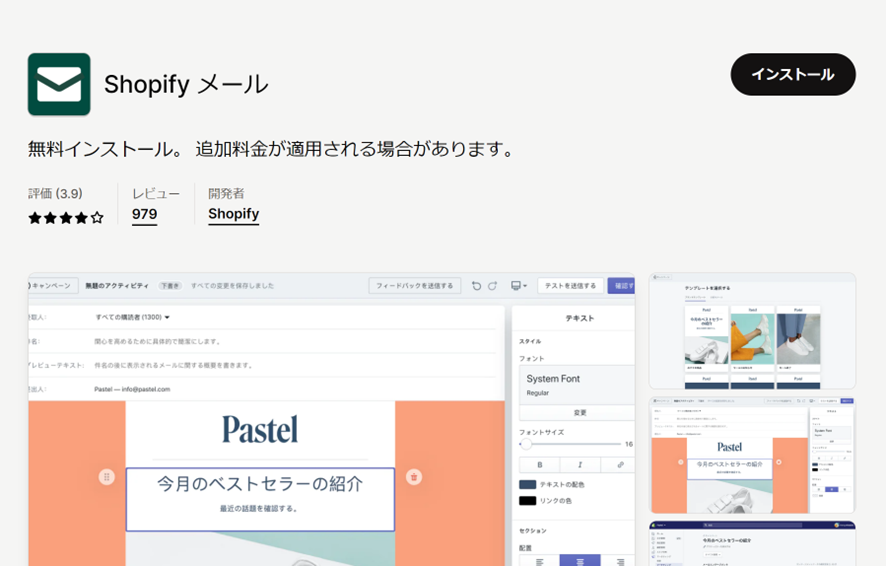Click the 下書き draft status badge
Viewport: 886px width, 566px height.
coord(170,286)
